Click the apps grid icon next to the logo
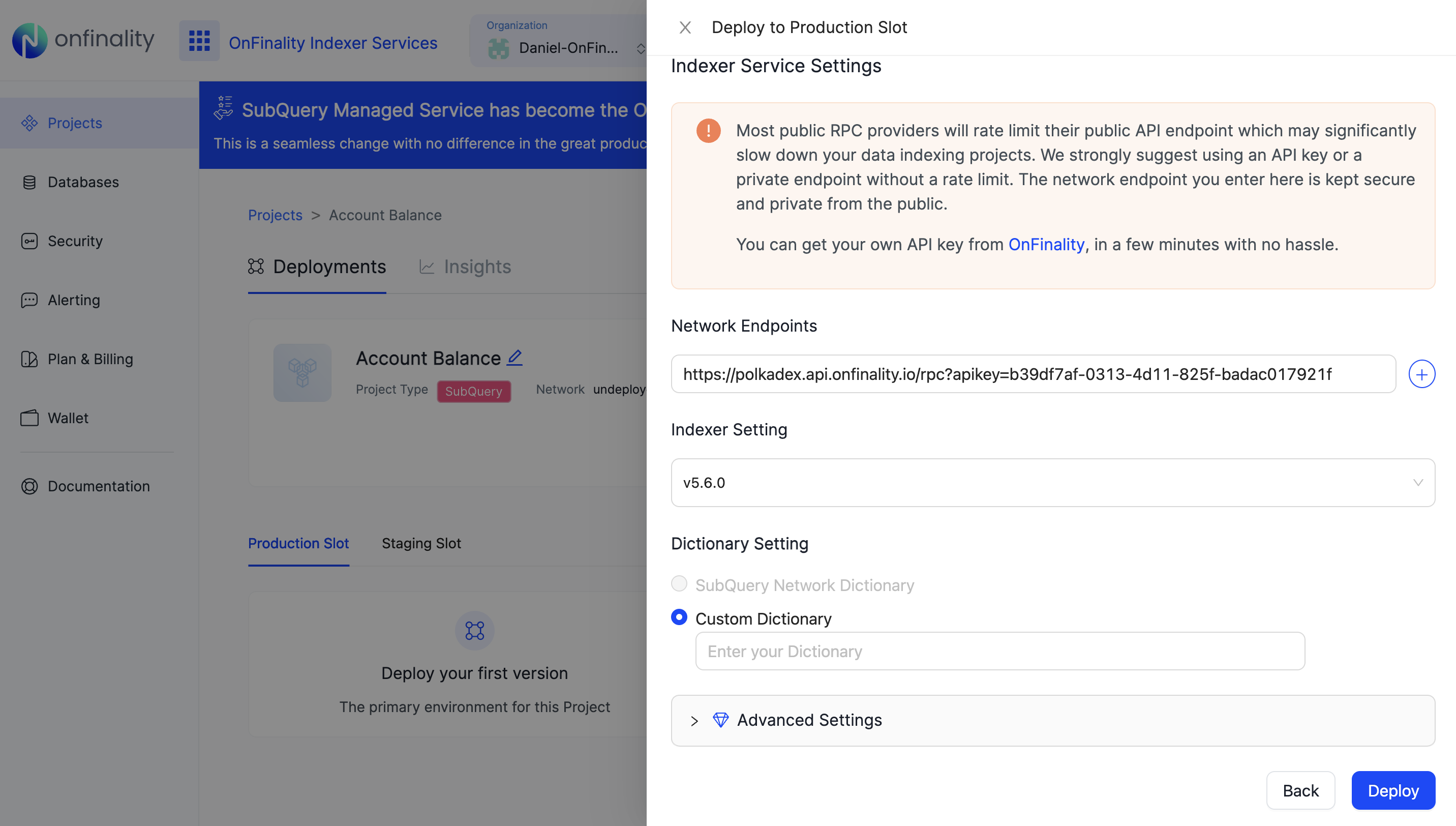Viewport: 1456px width, 826px height. pyautogui.click(x=199, y=40)
